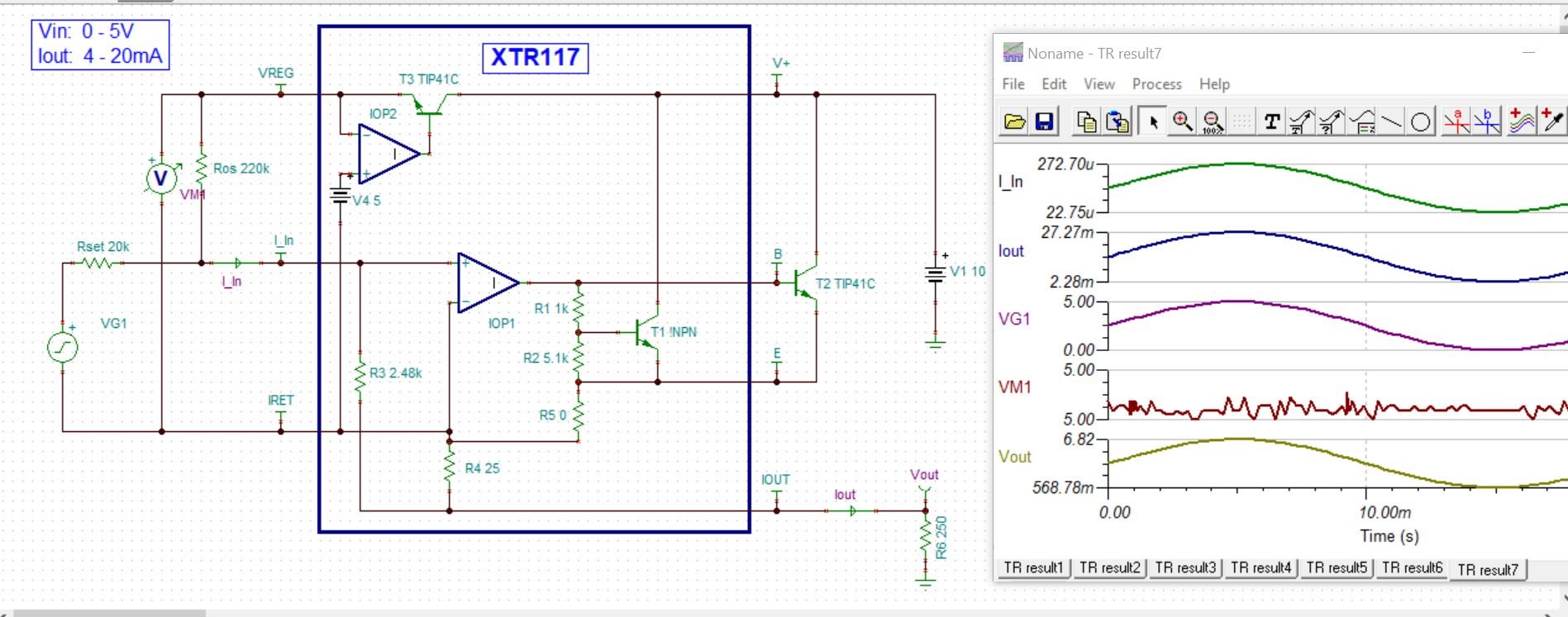Open the Edit menu

(x=1054, y=84)
